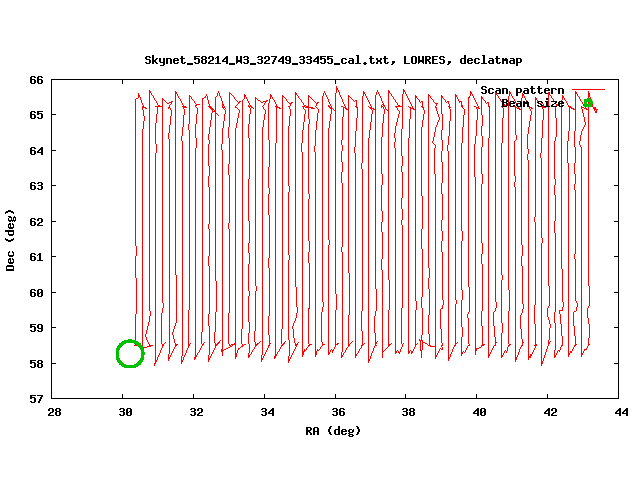Click the 'Beam size' legend label
Screen dimensions: 640x480
pyautogui.click(x=533, y=103)
